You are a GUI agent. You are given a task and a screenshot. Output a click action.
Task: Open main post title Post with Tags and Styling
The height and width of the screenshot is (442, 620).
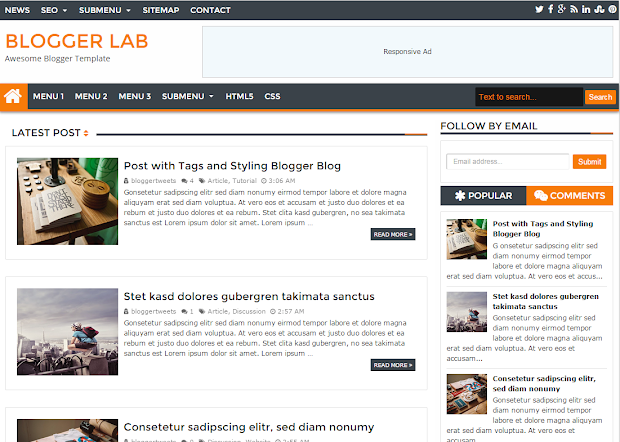click(232, 166)
